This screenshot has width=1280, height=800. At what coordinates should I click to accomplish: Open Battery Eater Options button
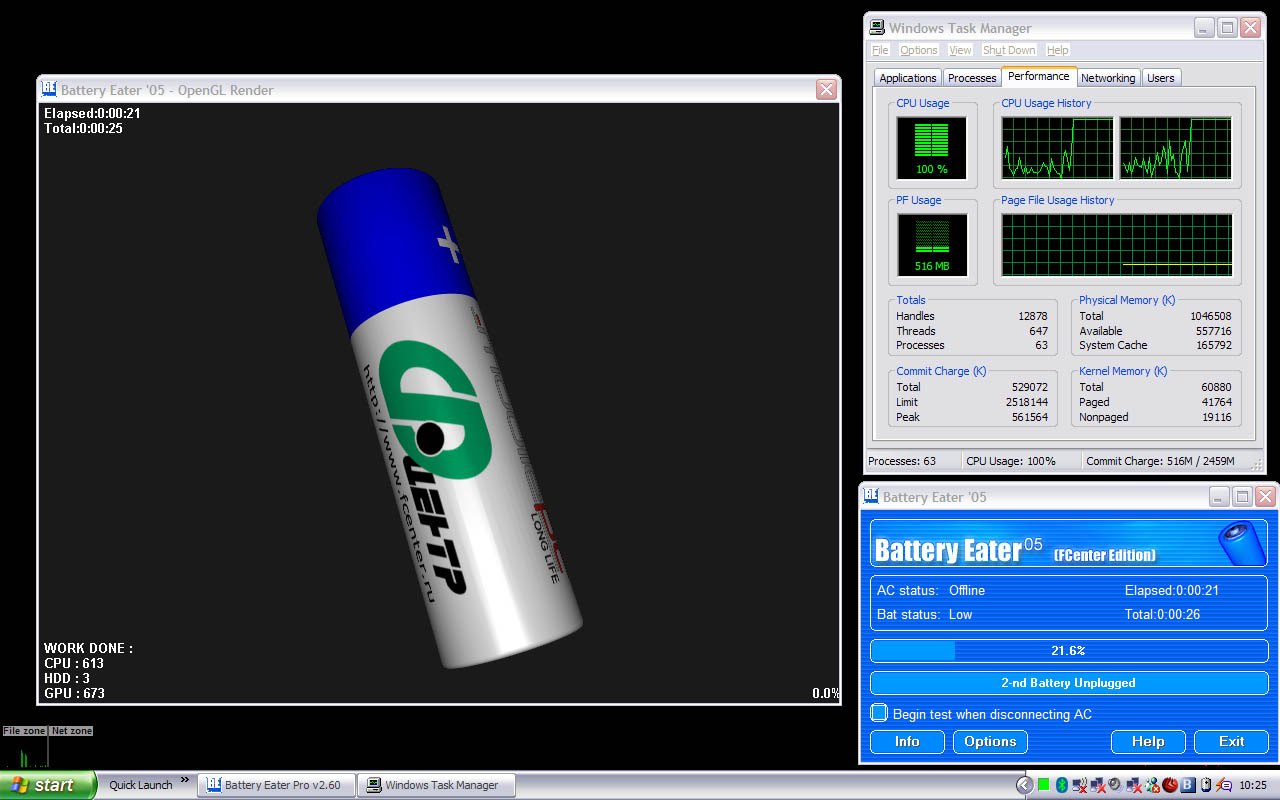tap(990, 741)
